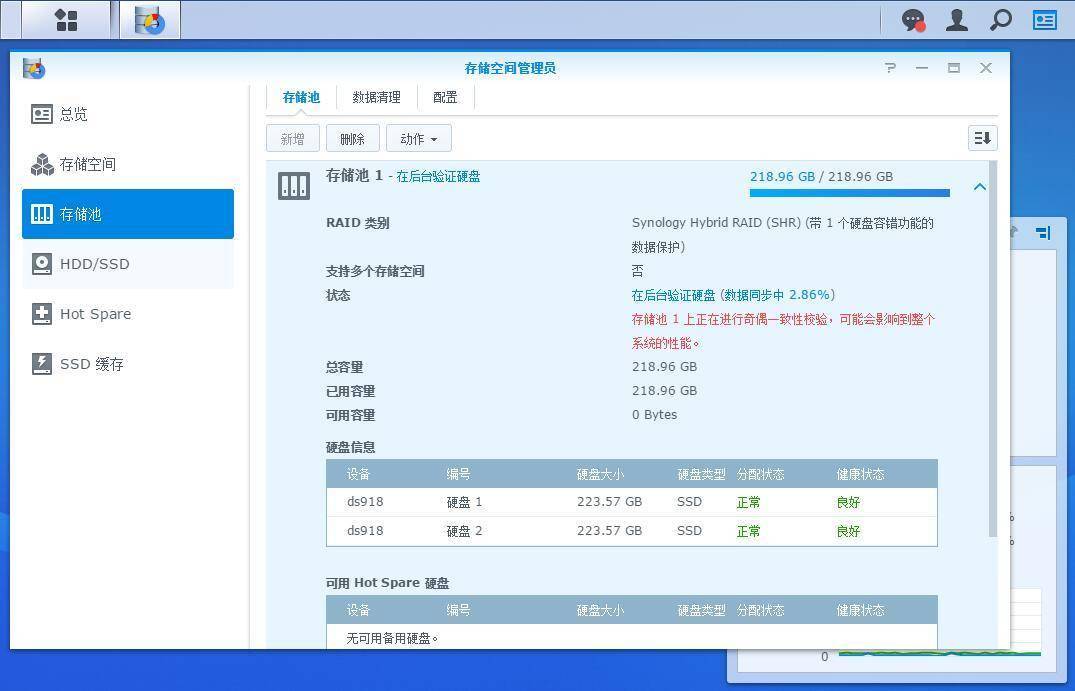Open the 动作 dropdown menu
This screenshot has height=691, width=1075.
[x=418, y=139]
